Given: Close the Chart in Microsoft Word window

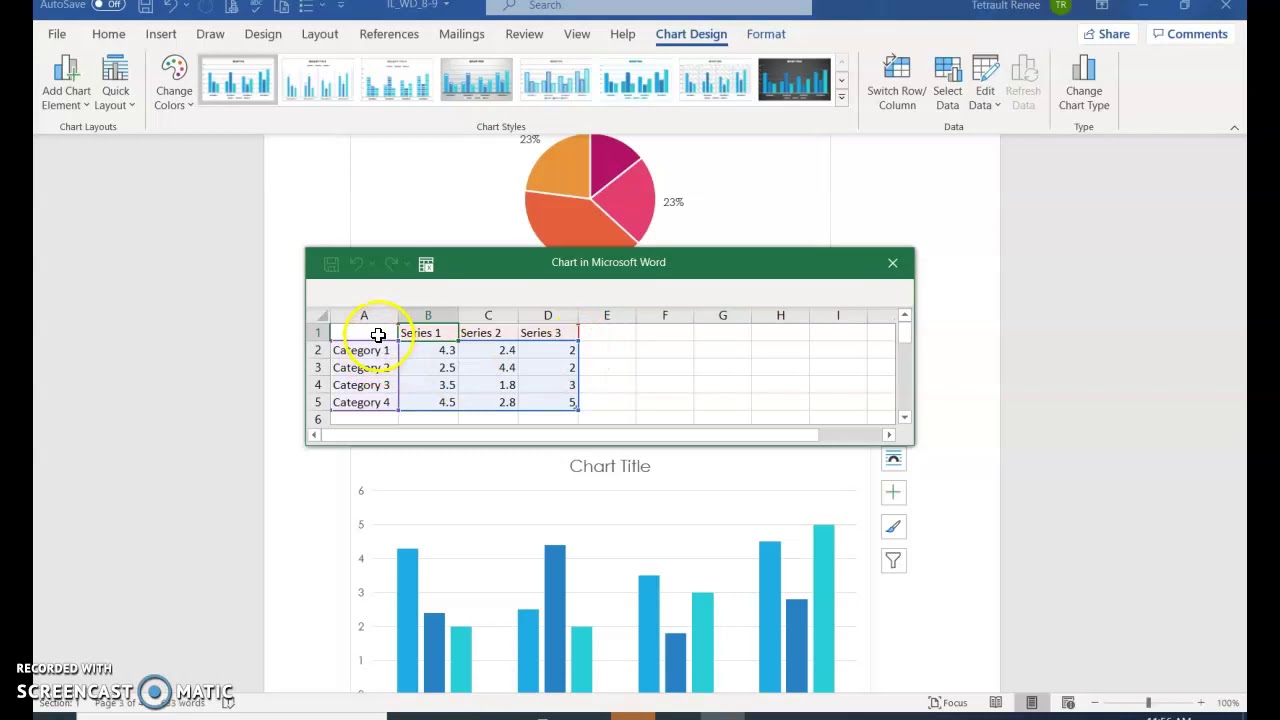Looking at the screenshot, I should pyautogui.click(x=893, y=263).
